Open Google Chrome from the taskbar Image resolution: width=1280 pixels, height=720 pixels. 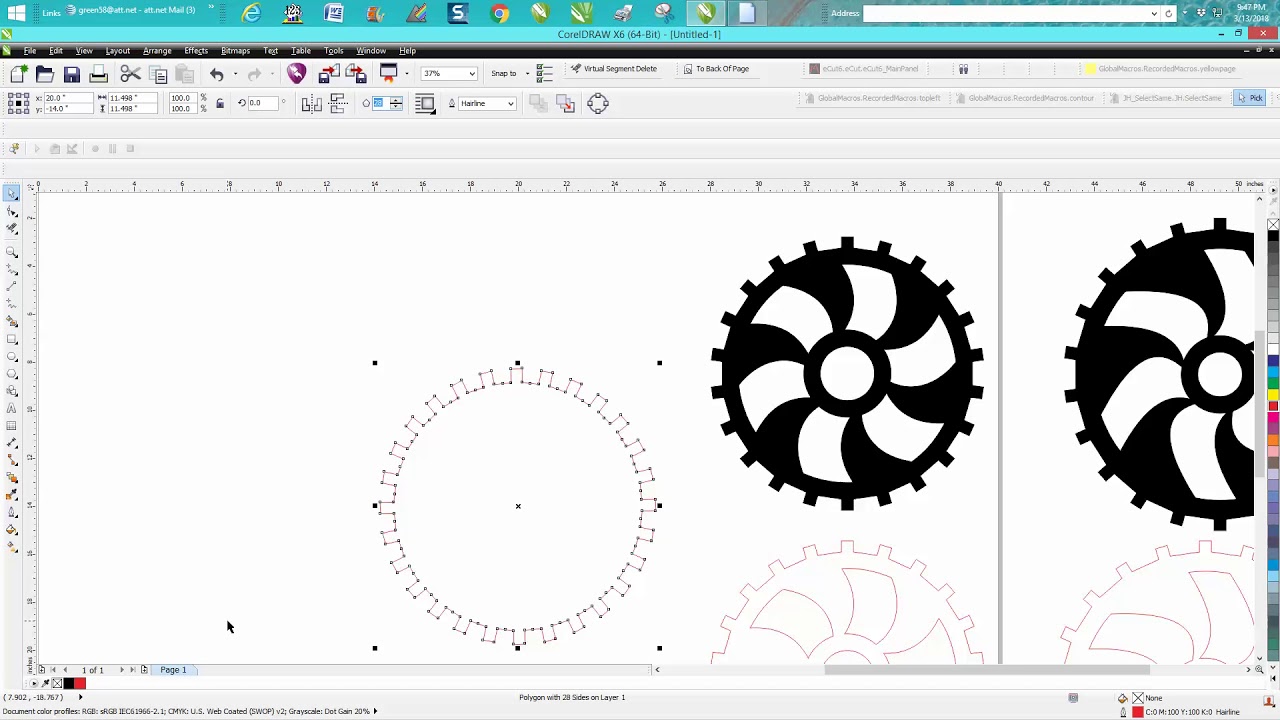[499, 13]
